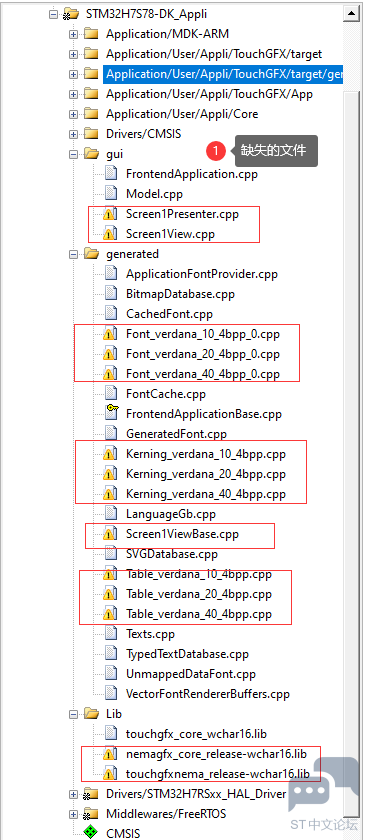
Task: Click the Lib open-folder icon
Action: (x=91, y=714)
